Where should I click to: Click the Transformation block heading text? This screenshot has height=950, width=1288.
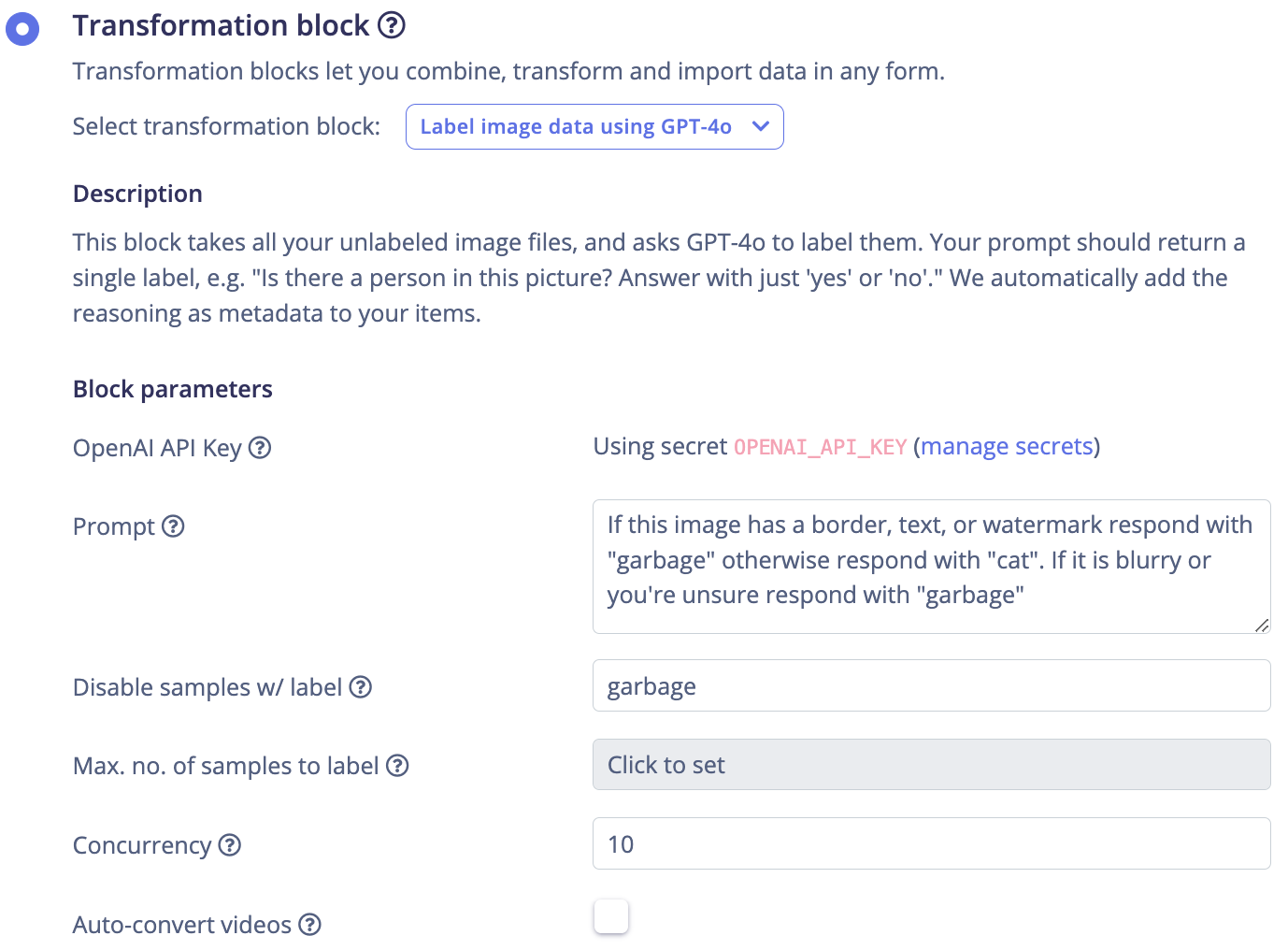[x=221, y=25]
